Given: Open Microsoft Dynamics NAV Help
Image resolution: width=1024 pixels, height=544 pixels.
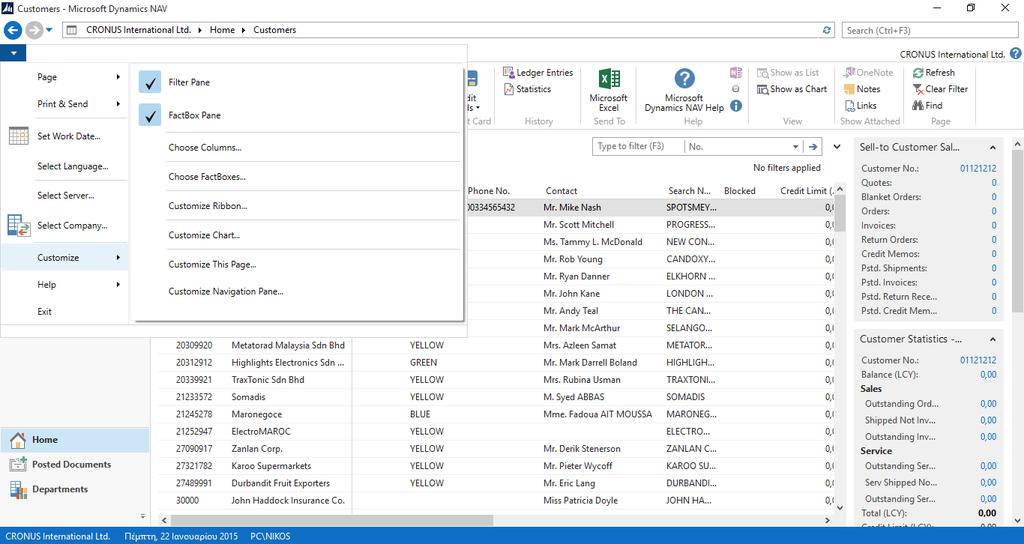Looking at the screenshot, I should pos(684,89).
